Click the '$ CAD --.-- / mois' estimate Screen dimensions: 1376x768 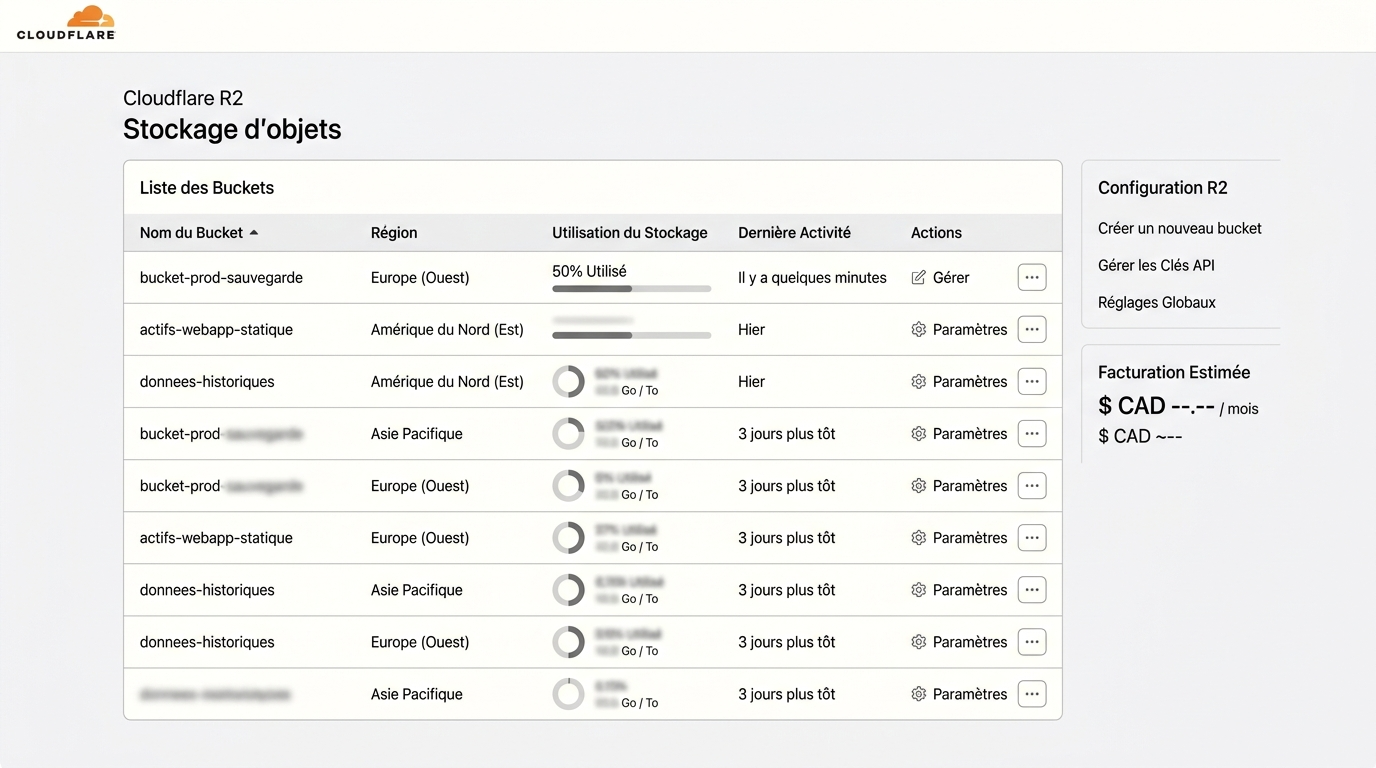click(1178, 406)
